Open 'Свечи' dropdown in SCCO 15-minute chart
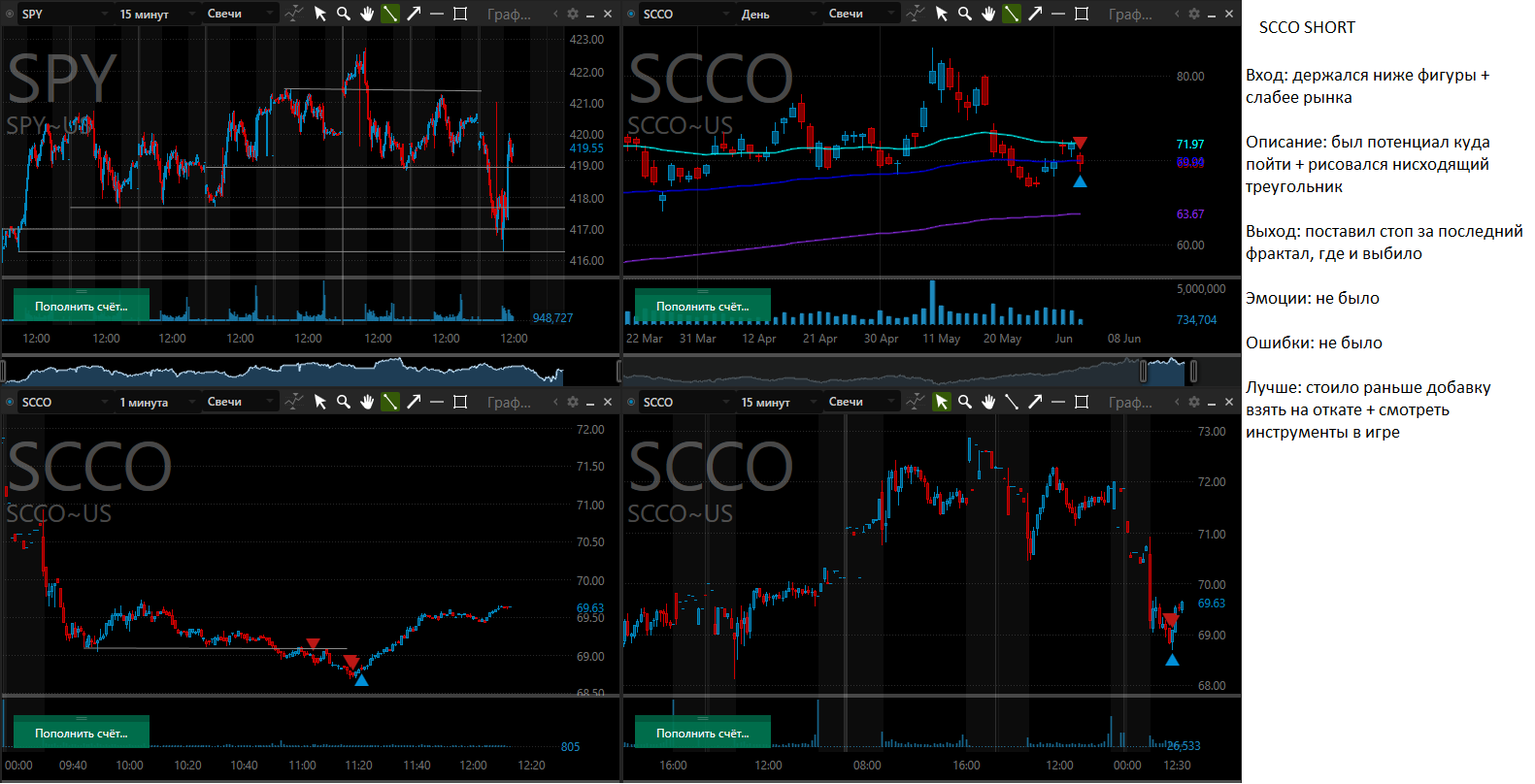This screenshot has height=784, width=1535. click(x=861, y=402)
